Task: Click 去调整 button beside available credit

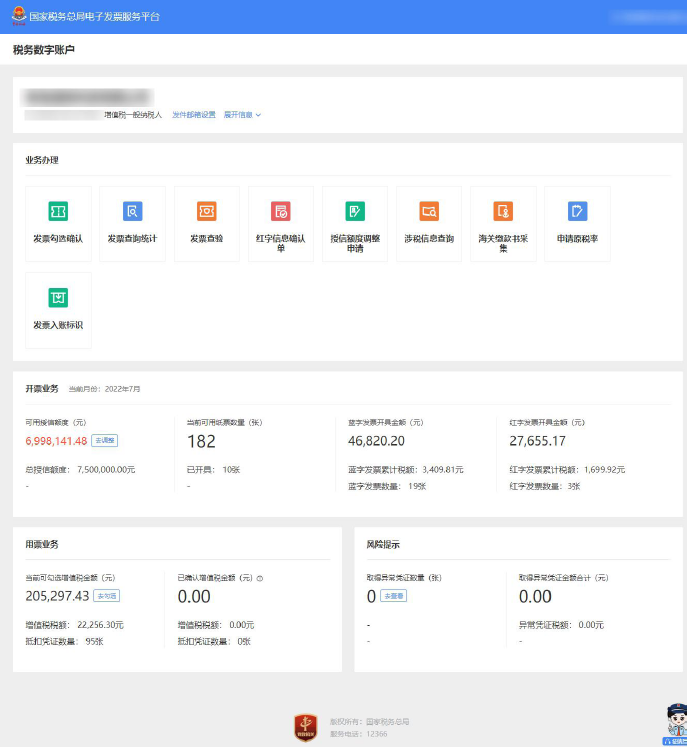Action: tap(105, 441)
